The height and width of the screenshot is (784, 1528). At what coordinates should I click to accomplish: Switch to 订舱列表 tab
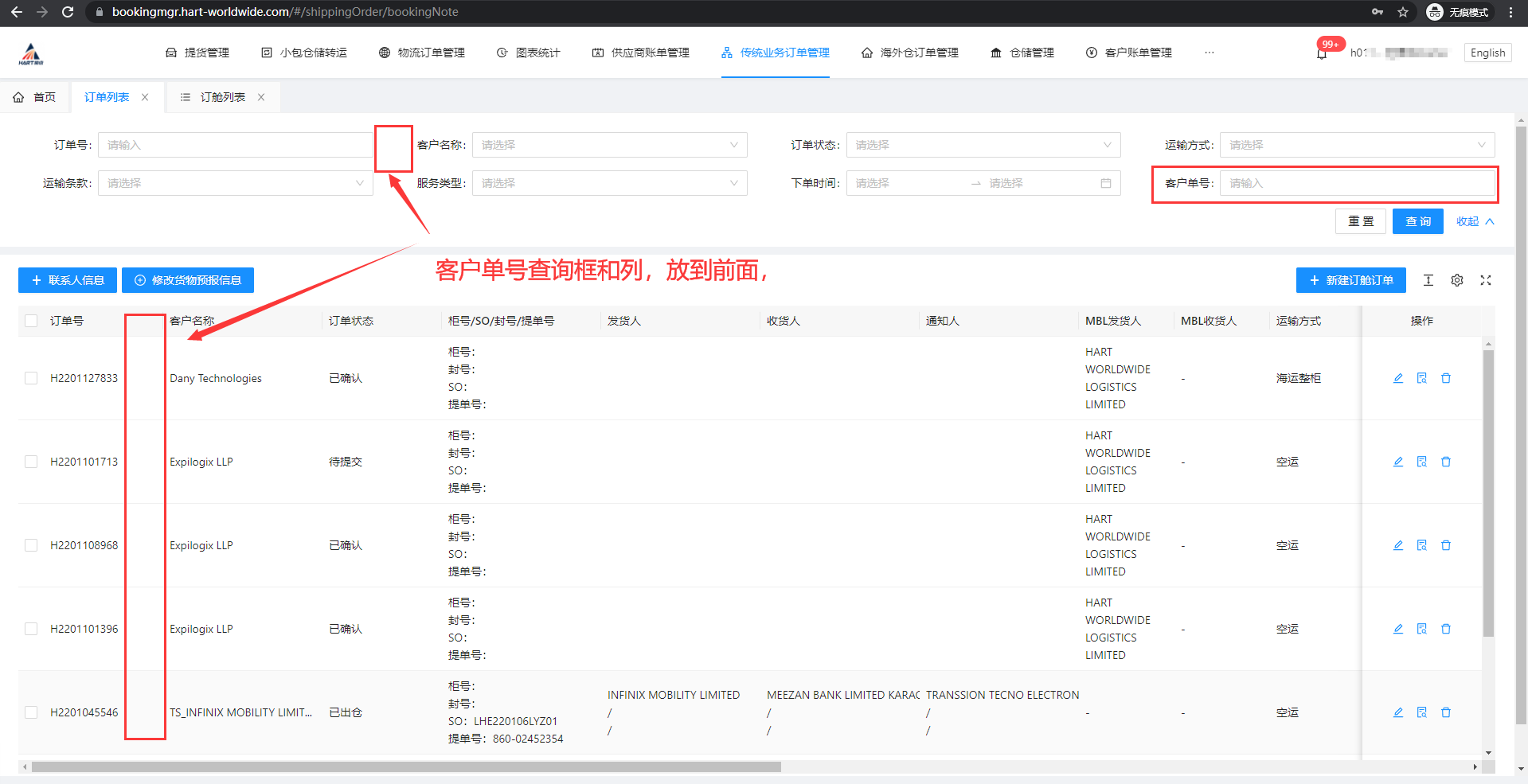tap(223, 97)
